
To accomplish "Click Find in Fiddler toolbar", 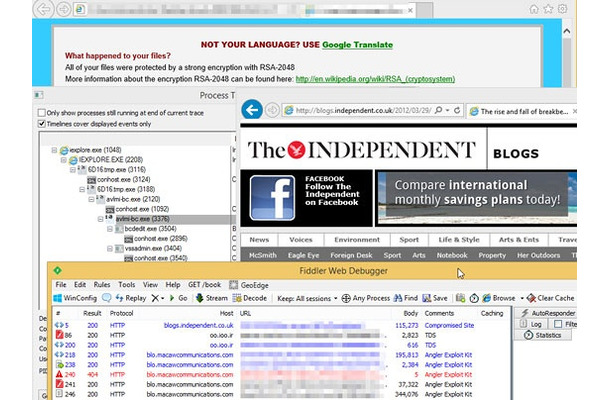I will coord(406,298).
